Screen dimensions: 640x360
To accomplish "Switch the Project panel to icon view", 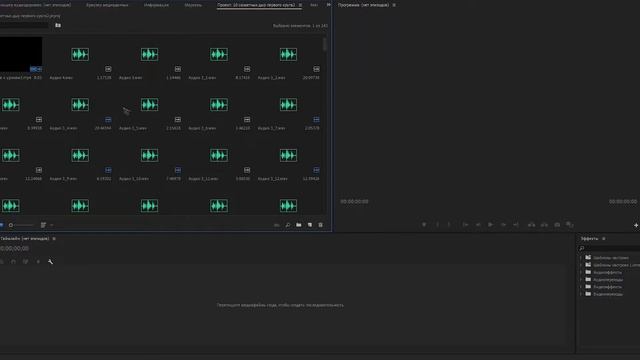I will click(x=1, y=225).
